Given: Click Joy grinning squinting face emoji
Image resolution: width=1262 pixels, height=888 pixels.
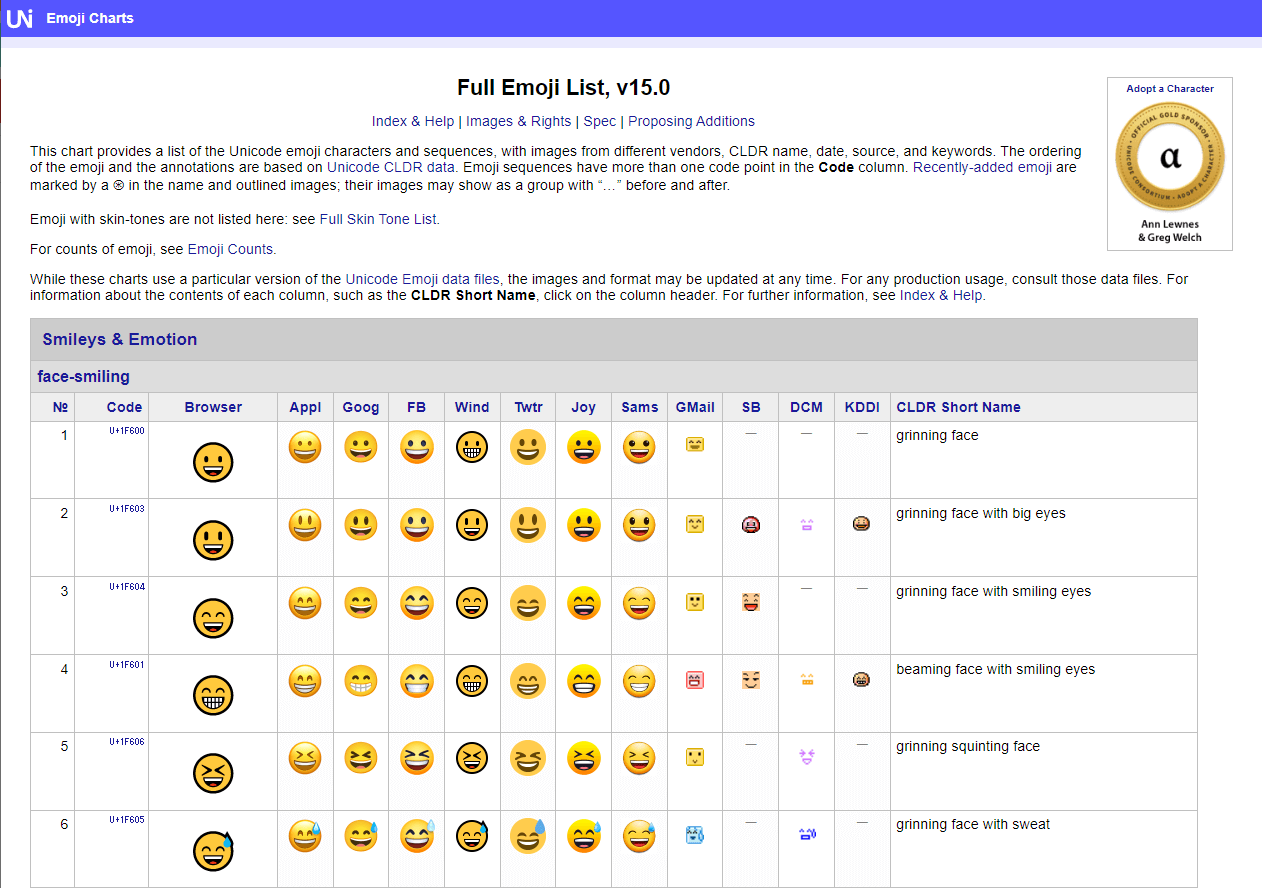Looking at the screenshot, I should (583, 759).
